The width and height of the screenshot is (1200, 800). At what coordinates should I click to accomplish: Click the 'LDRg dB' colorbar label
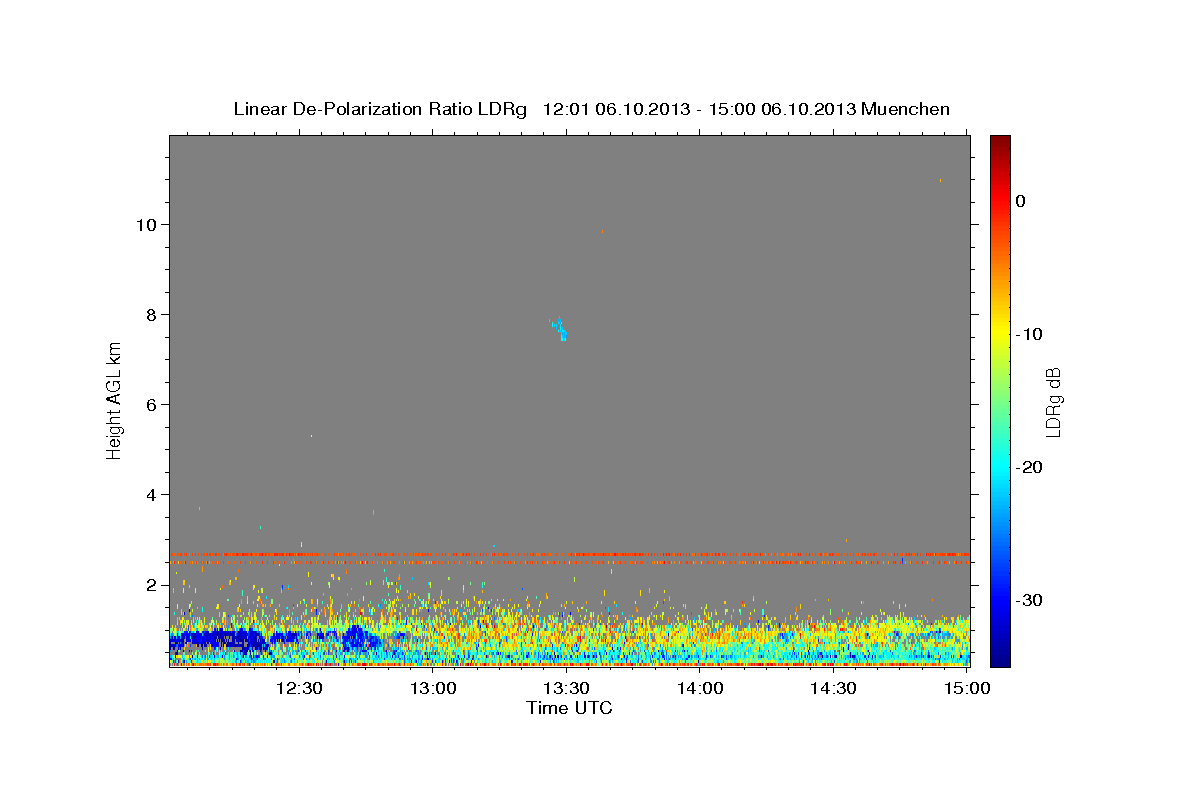[x=1053, y=402]
